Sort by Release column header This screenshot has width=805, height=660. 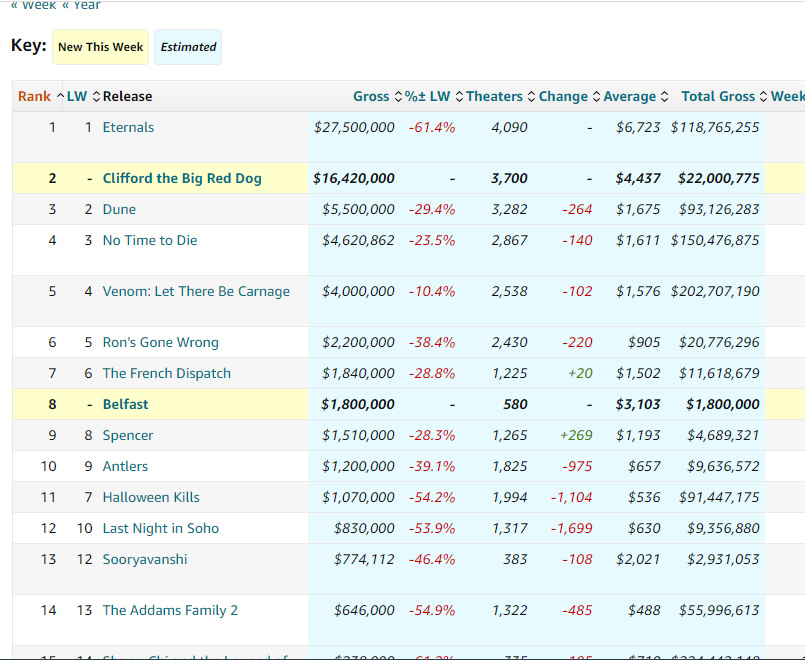127,96
